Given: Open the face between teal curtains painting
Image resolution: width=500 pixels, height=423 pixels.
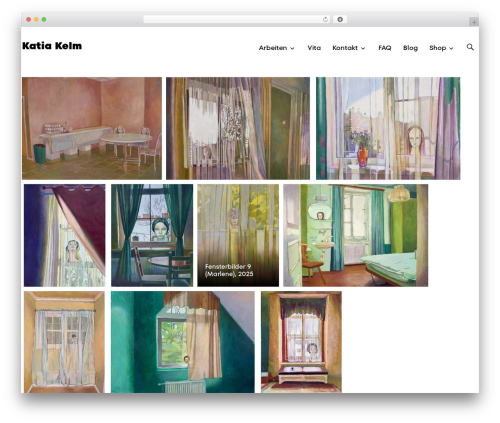Looking at the screenshot, I should pos(152,235).
